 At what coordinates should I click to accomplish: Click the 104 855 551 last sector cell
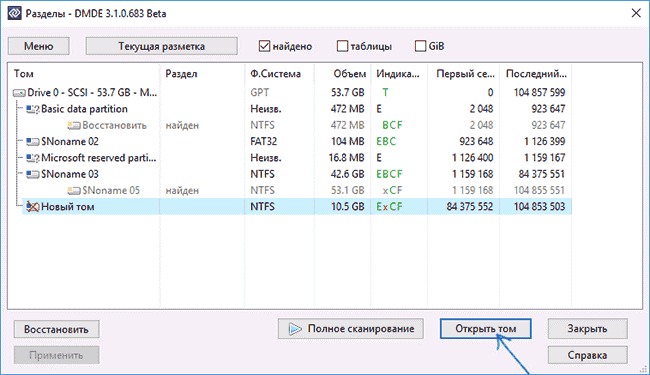(539, 190)
